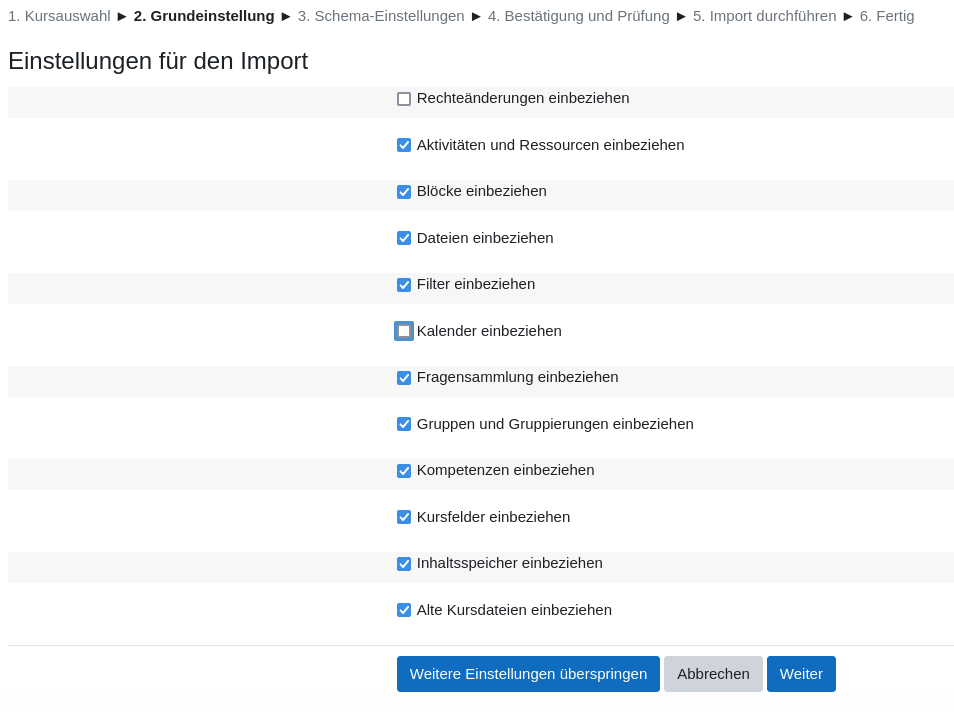Click the Kalender einbeziehen label text
This screenshot has width=954, height=712.
[x=489, y=331]
